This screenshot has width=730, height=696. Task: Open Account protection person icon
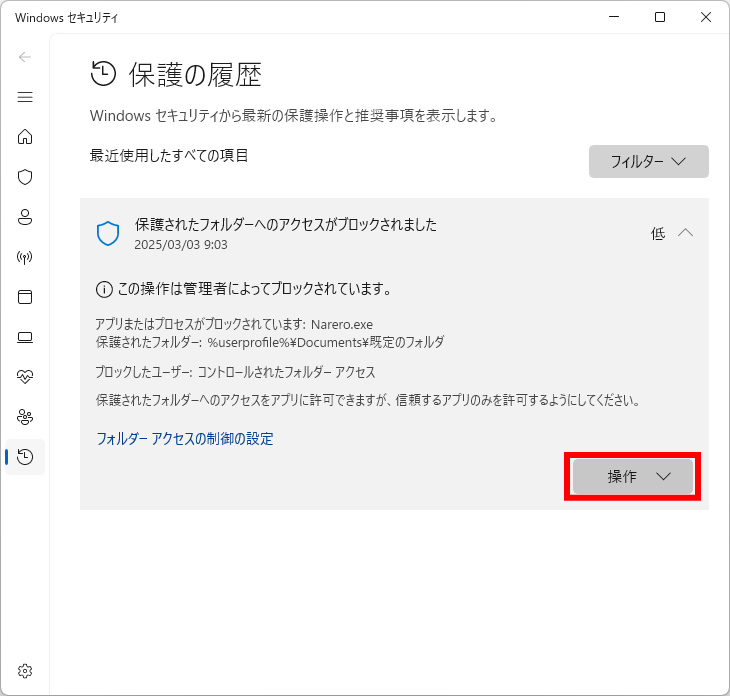click(25, 217)
